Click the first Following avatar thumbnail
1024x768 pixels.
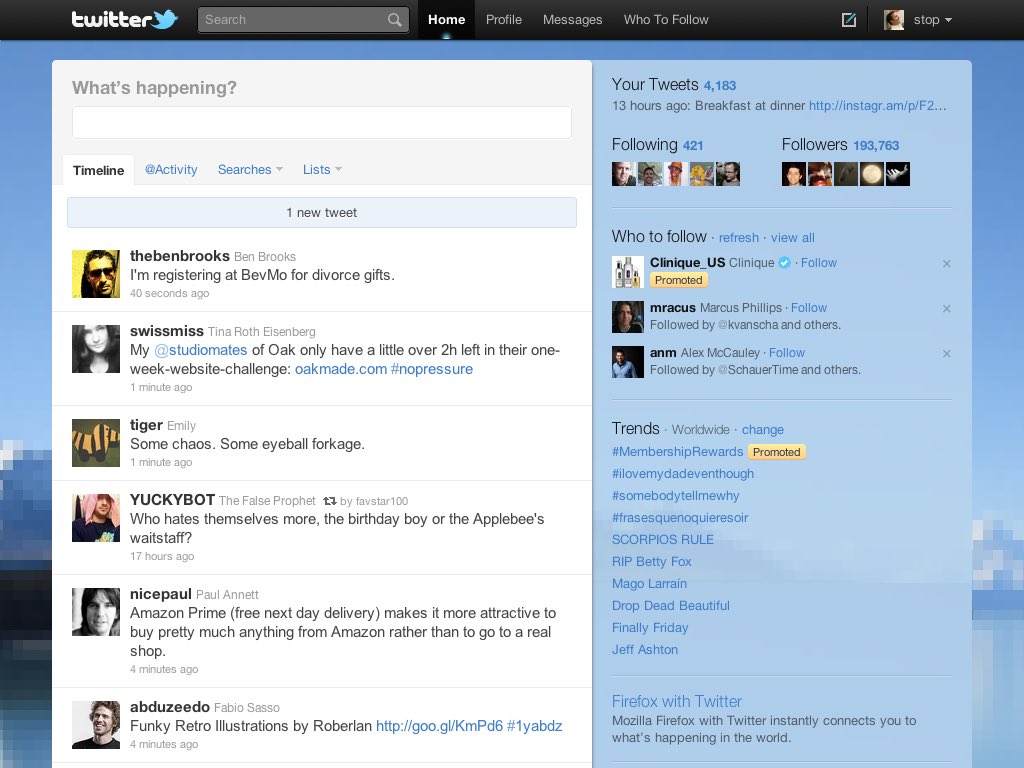624,174
